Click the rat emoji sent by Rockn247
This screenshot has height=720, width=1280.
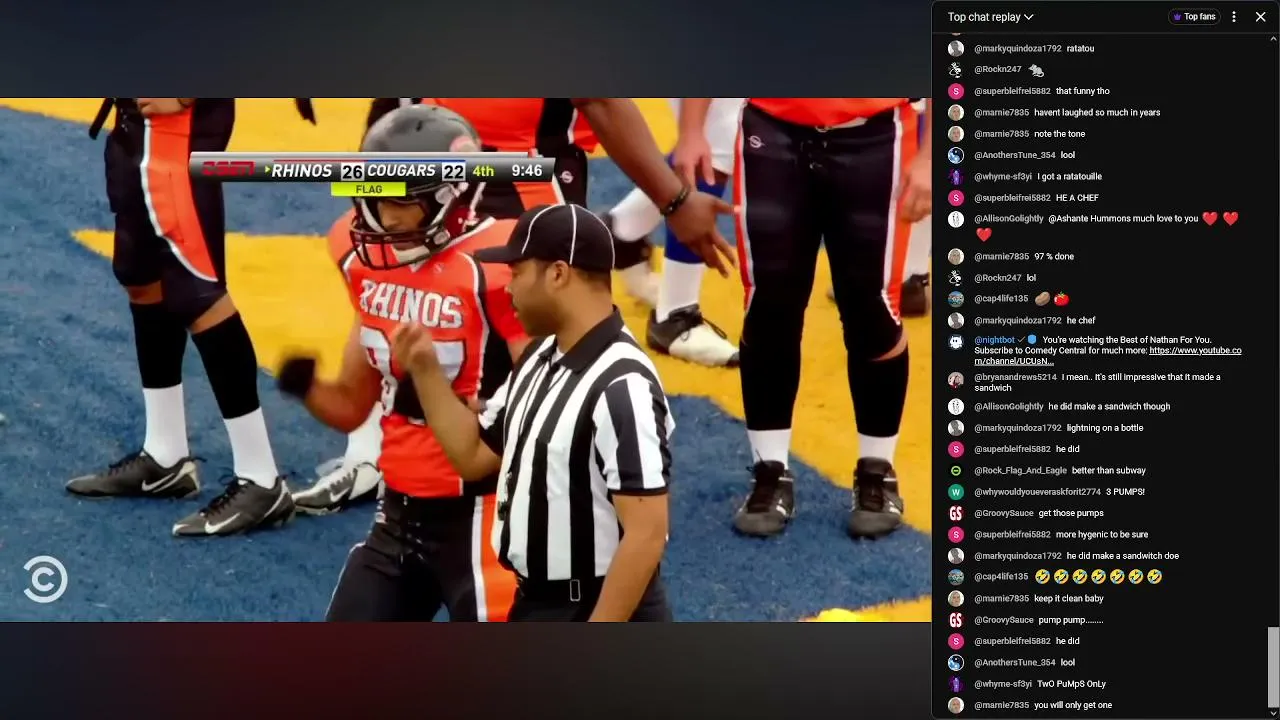[1036, 70]
